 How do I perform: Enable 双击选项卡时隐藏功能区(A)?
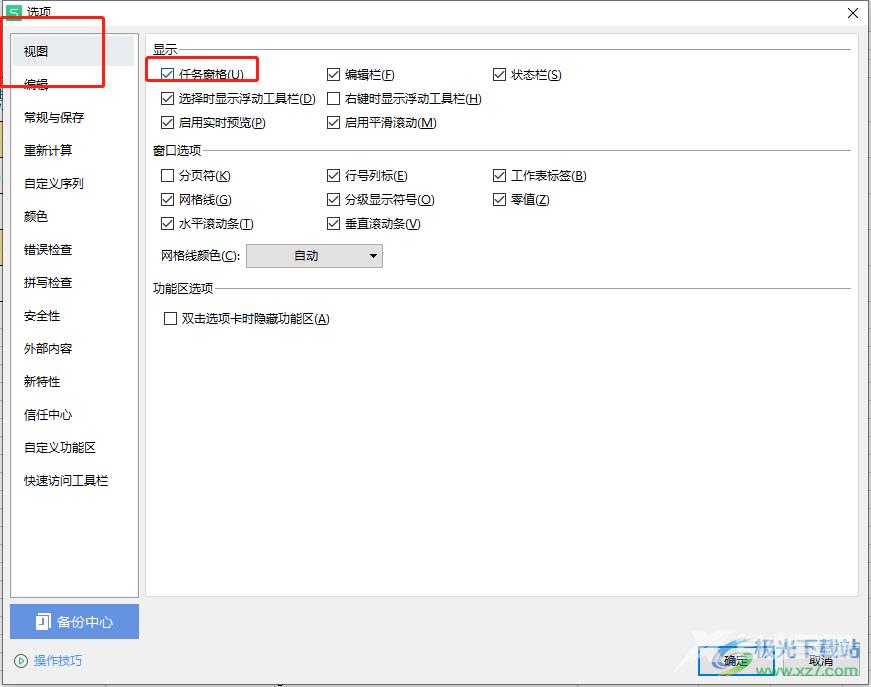tap(170, 319)
